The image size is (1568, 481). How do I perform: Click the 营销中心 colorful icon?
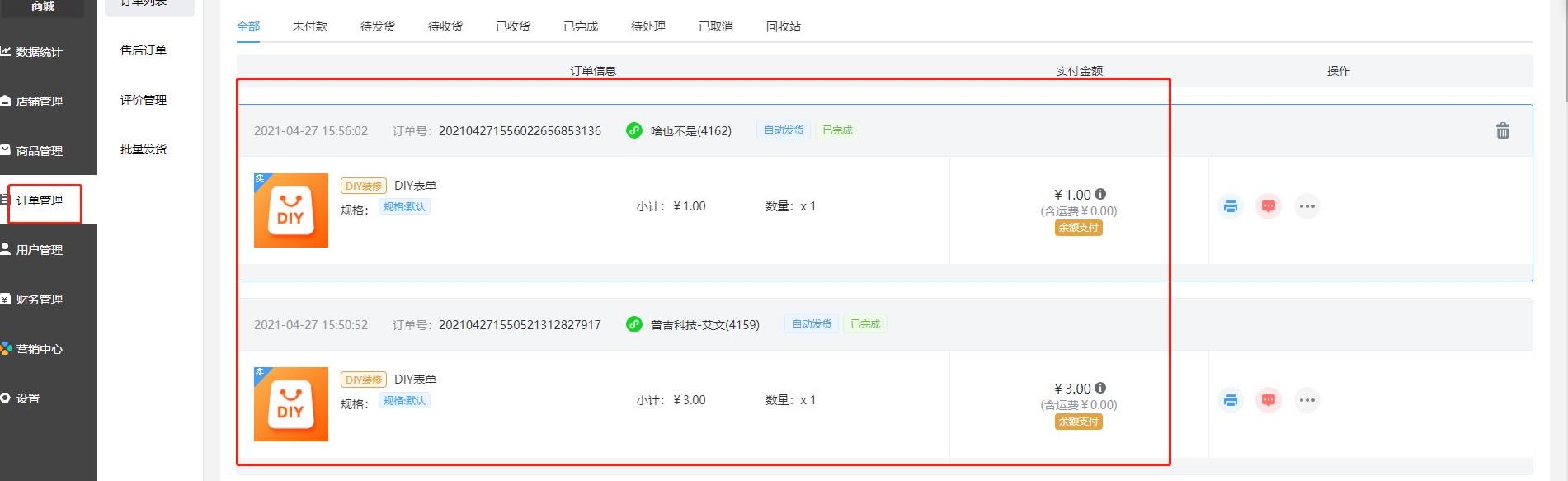5,348
